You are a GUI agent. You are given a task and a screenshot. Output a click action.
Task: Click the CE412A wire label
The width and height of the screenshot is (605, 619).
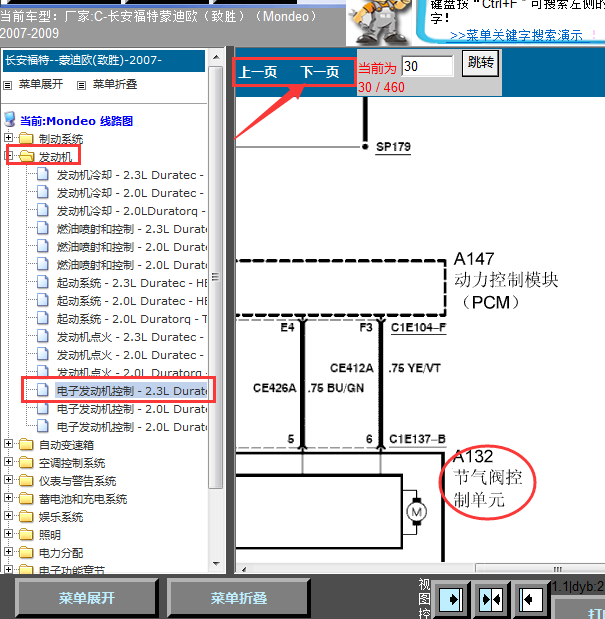point(352,368)
